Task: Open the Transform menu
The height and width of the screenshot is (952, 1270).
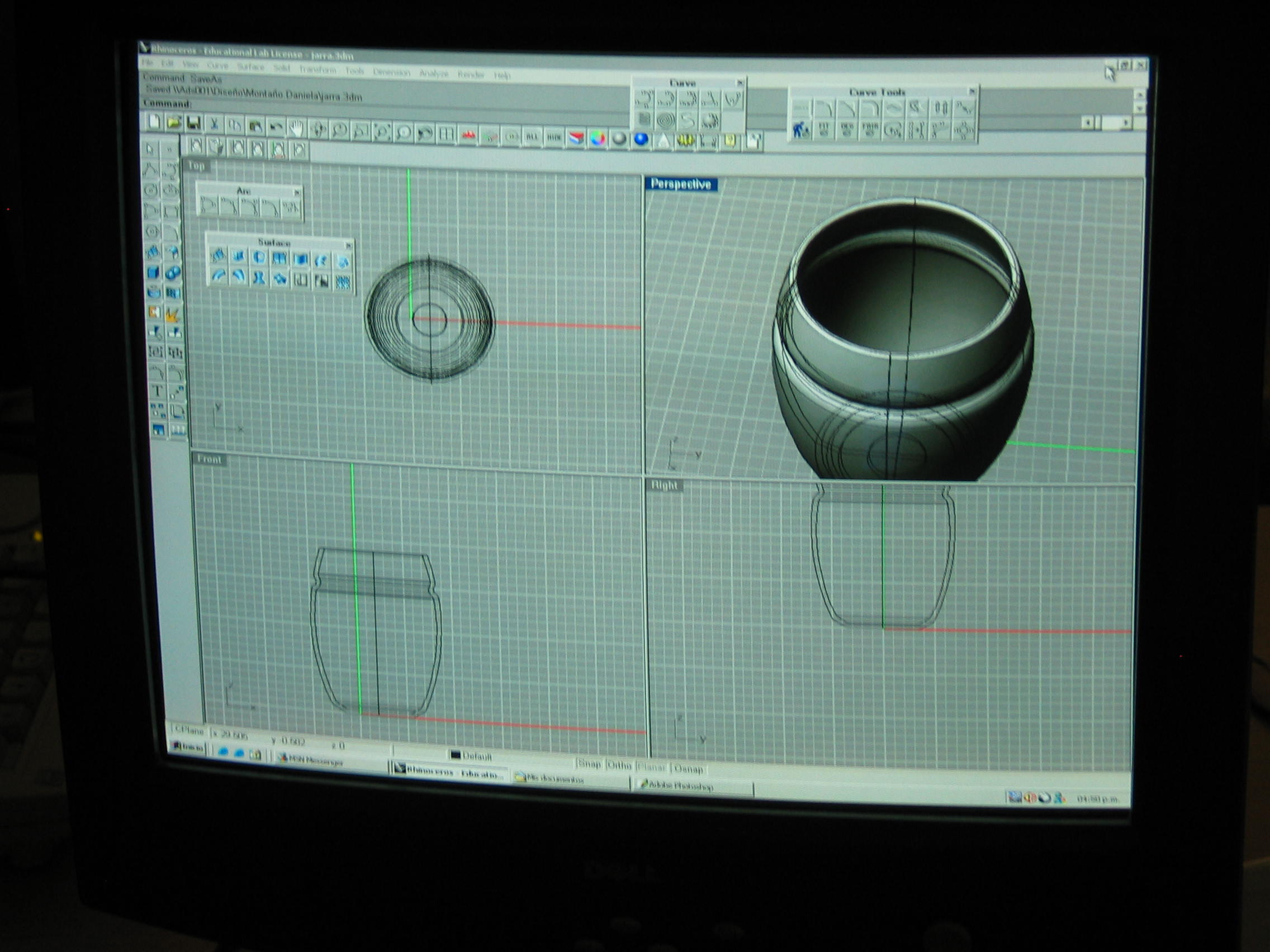Action: [x=317, y=69]
